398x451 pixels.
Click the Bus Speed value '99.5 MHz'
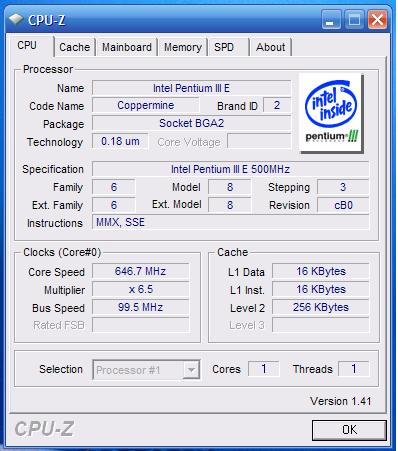click(140, 307)
